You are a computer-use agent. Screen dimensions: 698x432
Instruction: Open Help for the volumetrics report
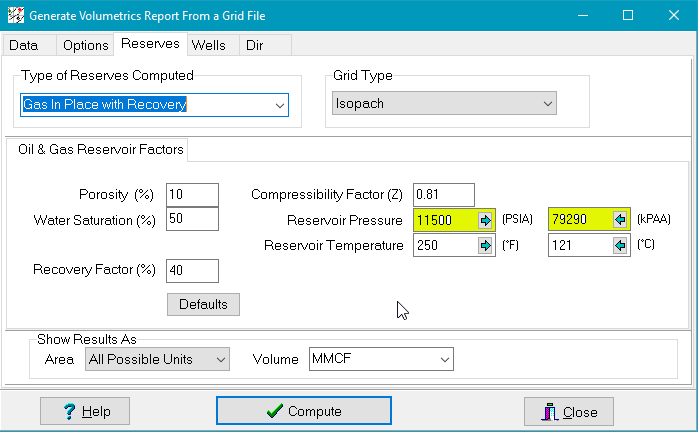85,411
